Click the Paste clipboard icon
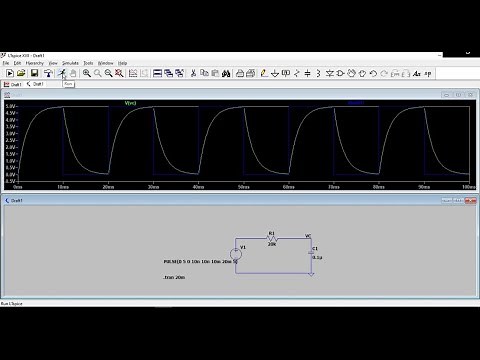Image resolution: width=480 pixels, height=360 pixels. tap(215, 73)
